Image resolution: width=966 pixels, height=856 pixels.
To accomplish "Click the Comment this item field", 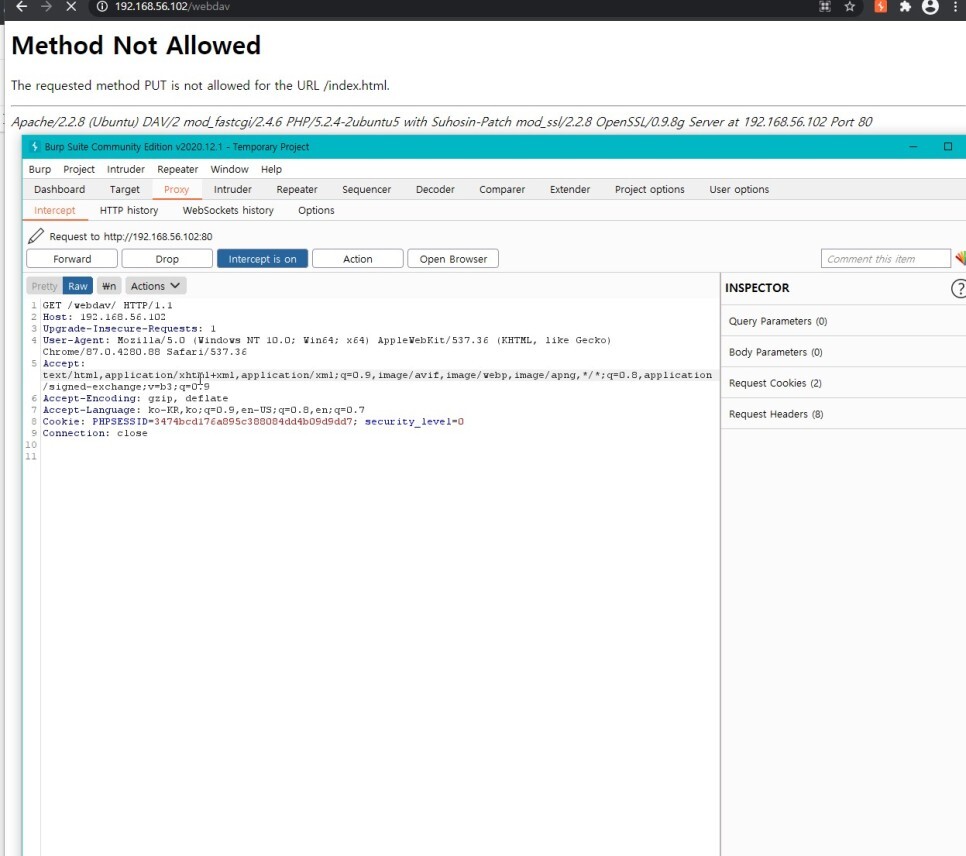I will pyautogui.click(x=885, y=259).
